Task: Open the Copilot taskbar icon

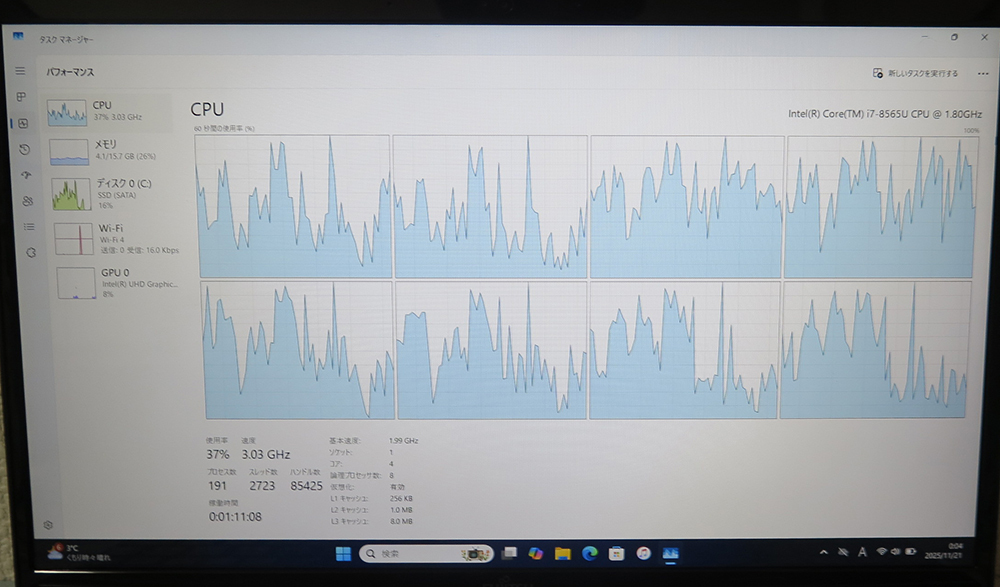Action: (x=536, y=553)
